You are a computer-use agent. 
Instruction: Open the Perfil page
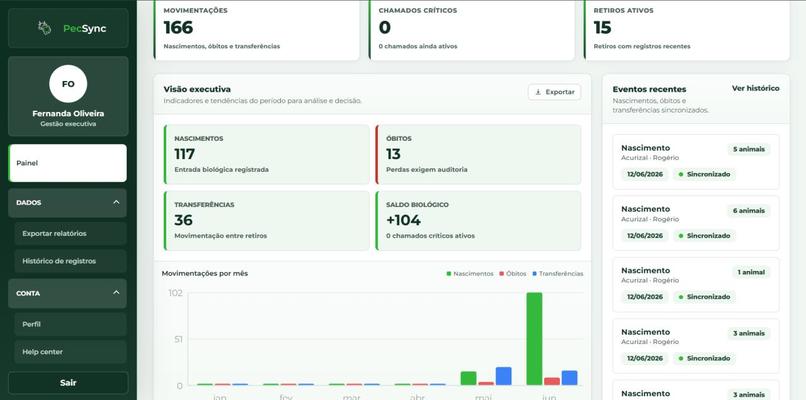70,324
